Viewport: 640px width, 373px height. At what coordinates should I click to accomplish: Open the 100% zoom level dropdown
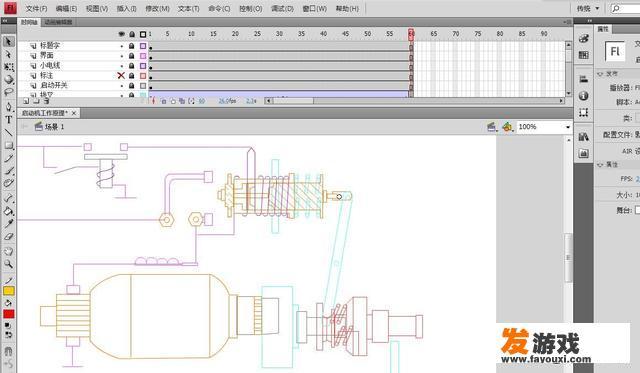pyautogui.click(x=544, y=127)
